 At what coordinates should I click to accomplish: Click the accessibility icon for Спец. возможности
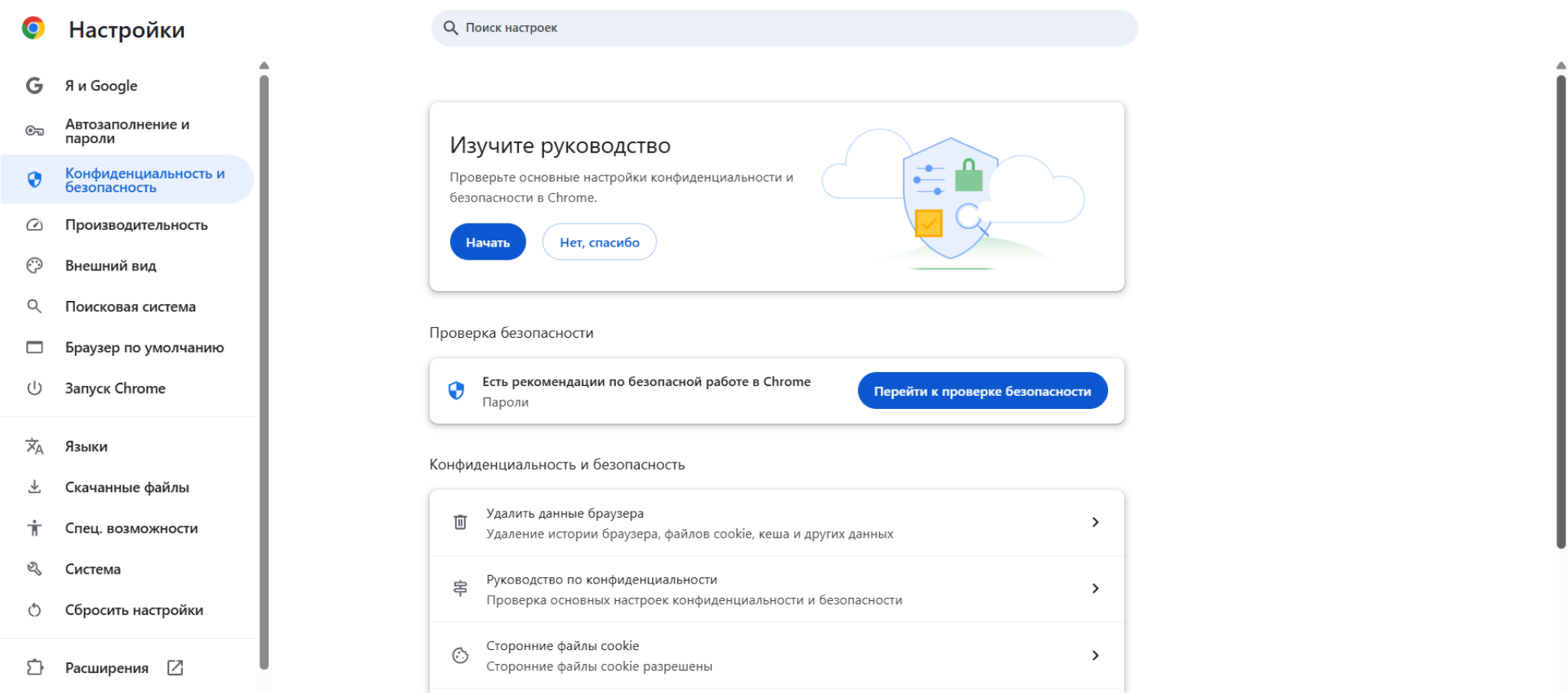click(x=34, y=528)
